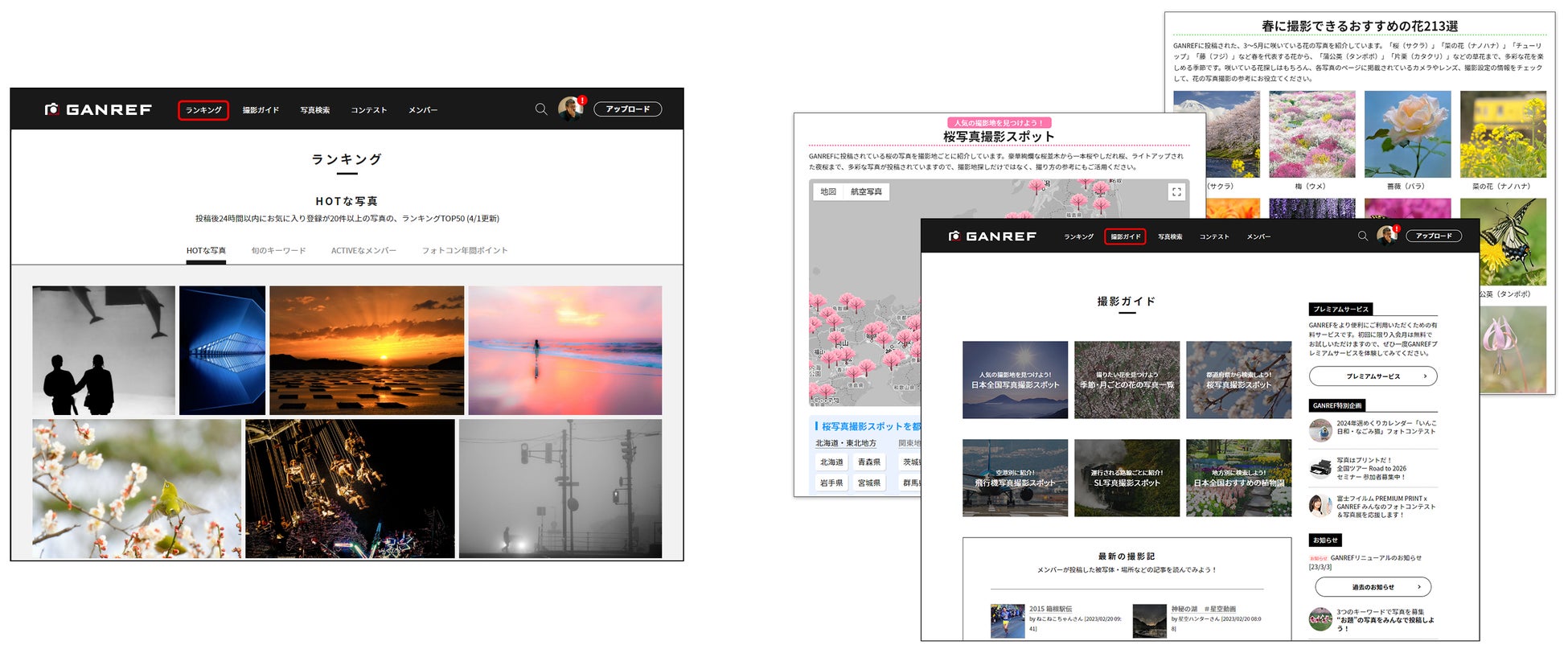Screen dimensions: 1568x649
Task: Open search icon in the 撮影ガイド window header
Action: [1363, 236]
